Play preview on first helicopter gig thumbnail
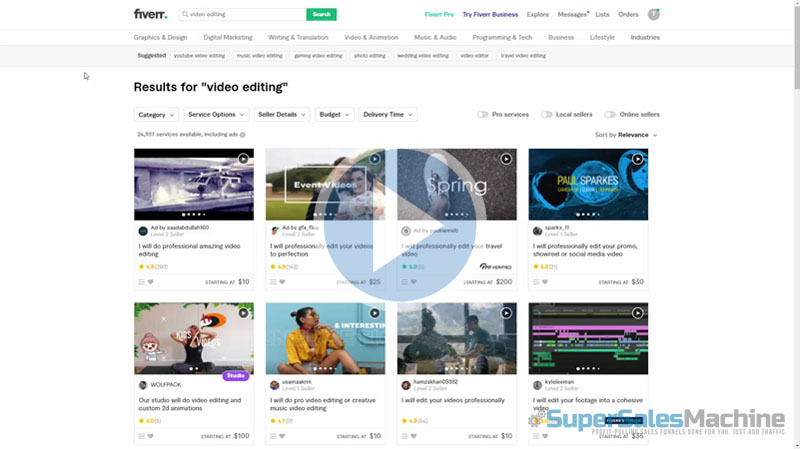The width and height of the screenshot is (800, 449). click(x=243, y=158)
